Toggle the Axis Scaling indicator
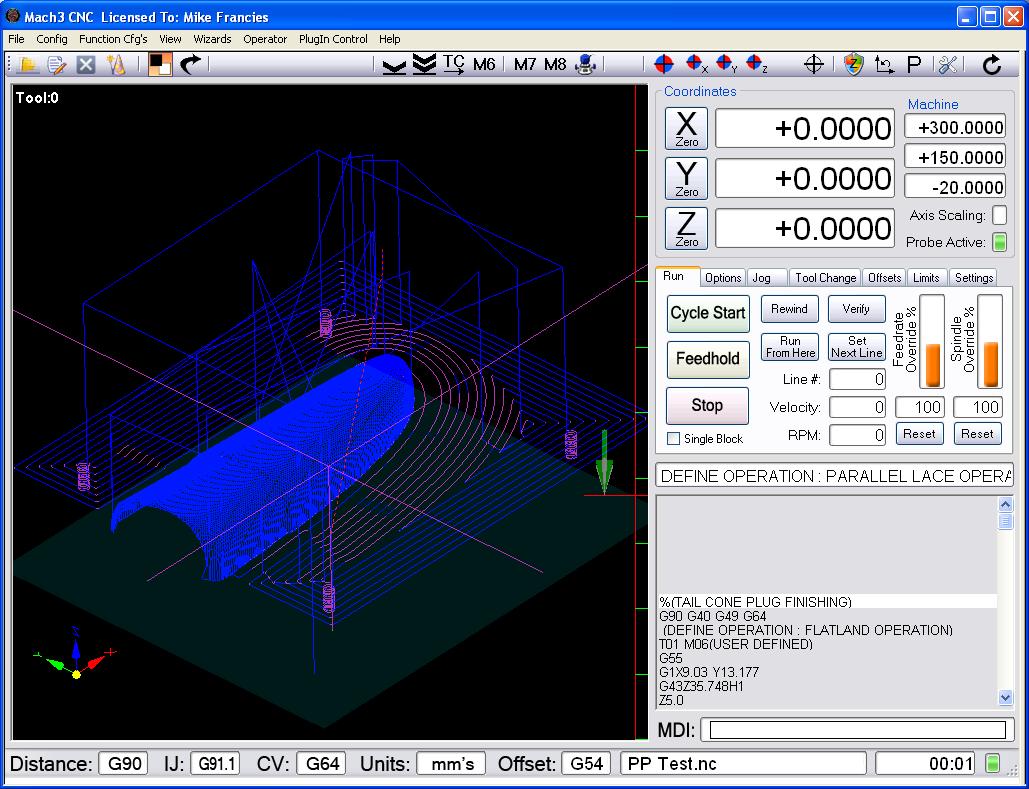This screenshot has width=1029, height=789. 998,216
